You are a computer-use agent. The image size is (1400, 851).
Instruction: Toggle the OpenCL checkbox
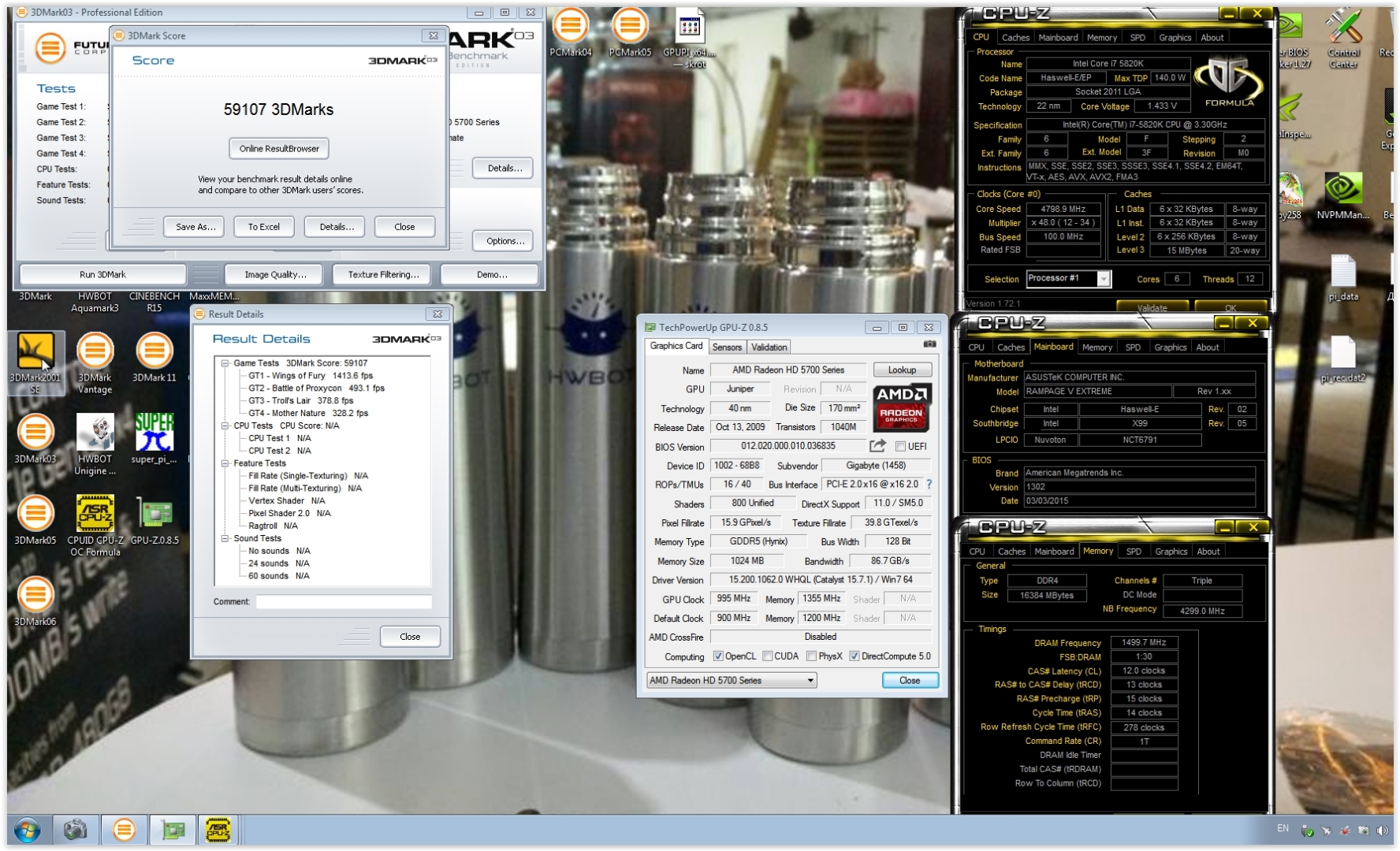pos(718,656)
